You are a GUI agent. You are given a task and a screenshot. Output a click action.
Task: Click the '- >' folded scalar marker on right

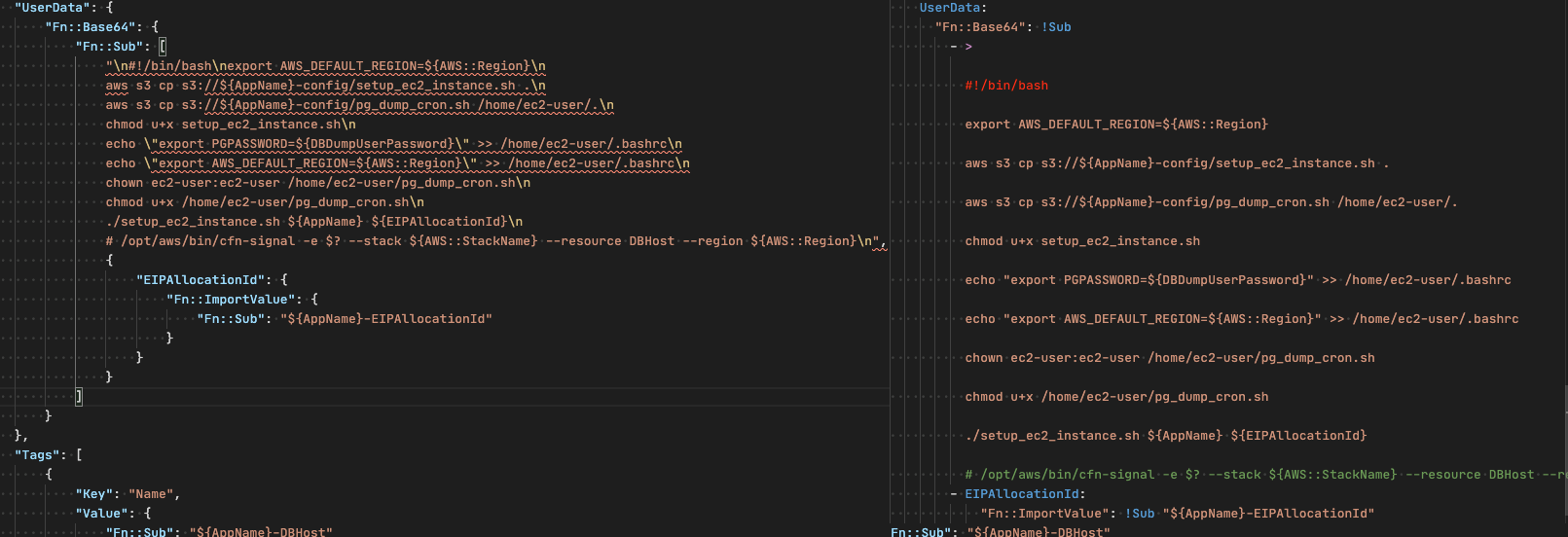pos(961,47)
